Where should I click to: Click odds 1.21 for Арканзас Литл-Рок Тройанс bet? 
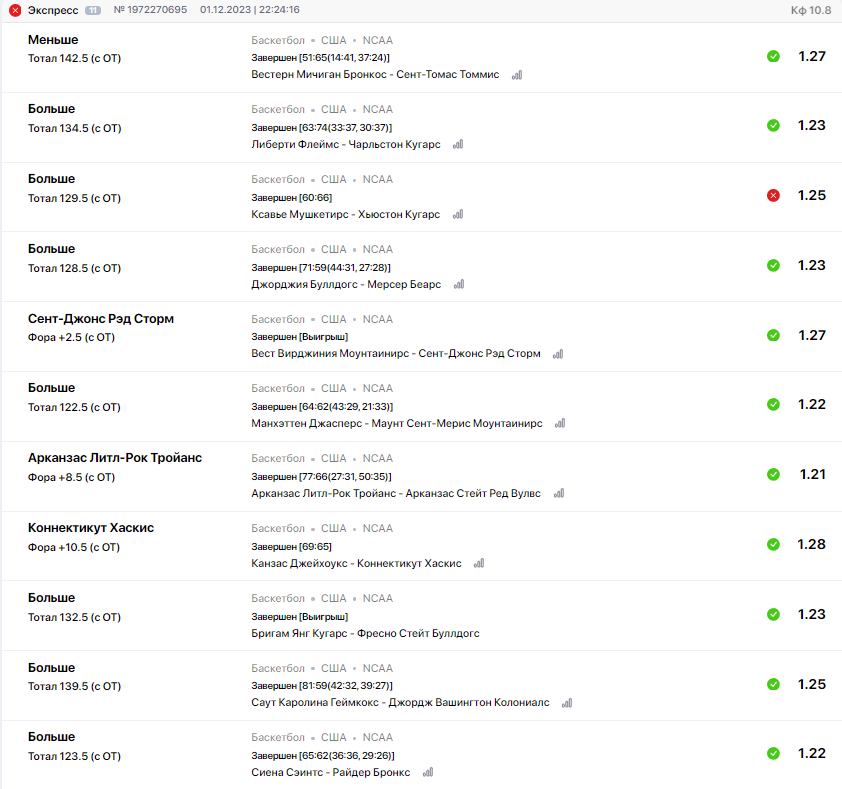point(812,474)
